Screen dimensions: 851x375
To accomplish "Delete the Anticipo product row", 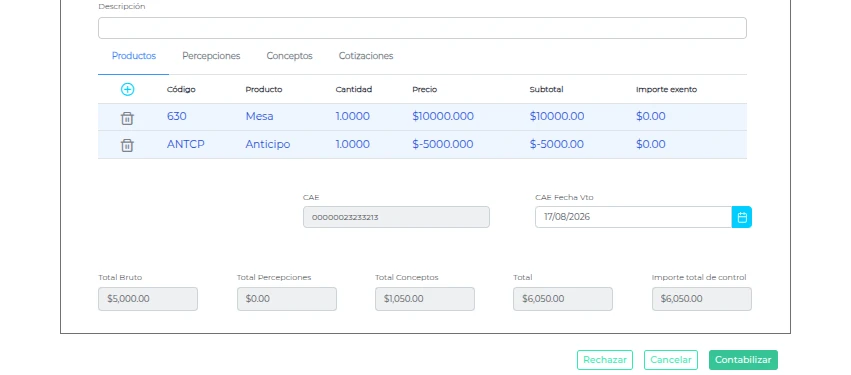I will click(127, 145).
